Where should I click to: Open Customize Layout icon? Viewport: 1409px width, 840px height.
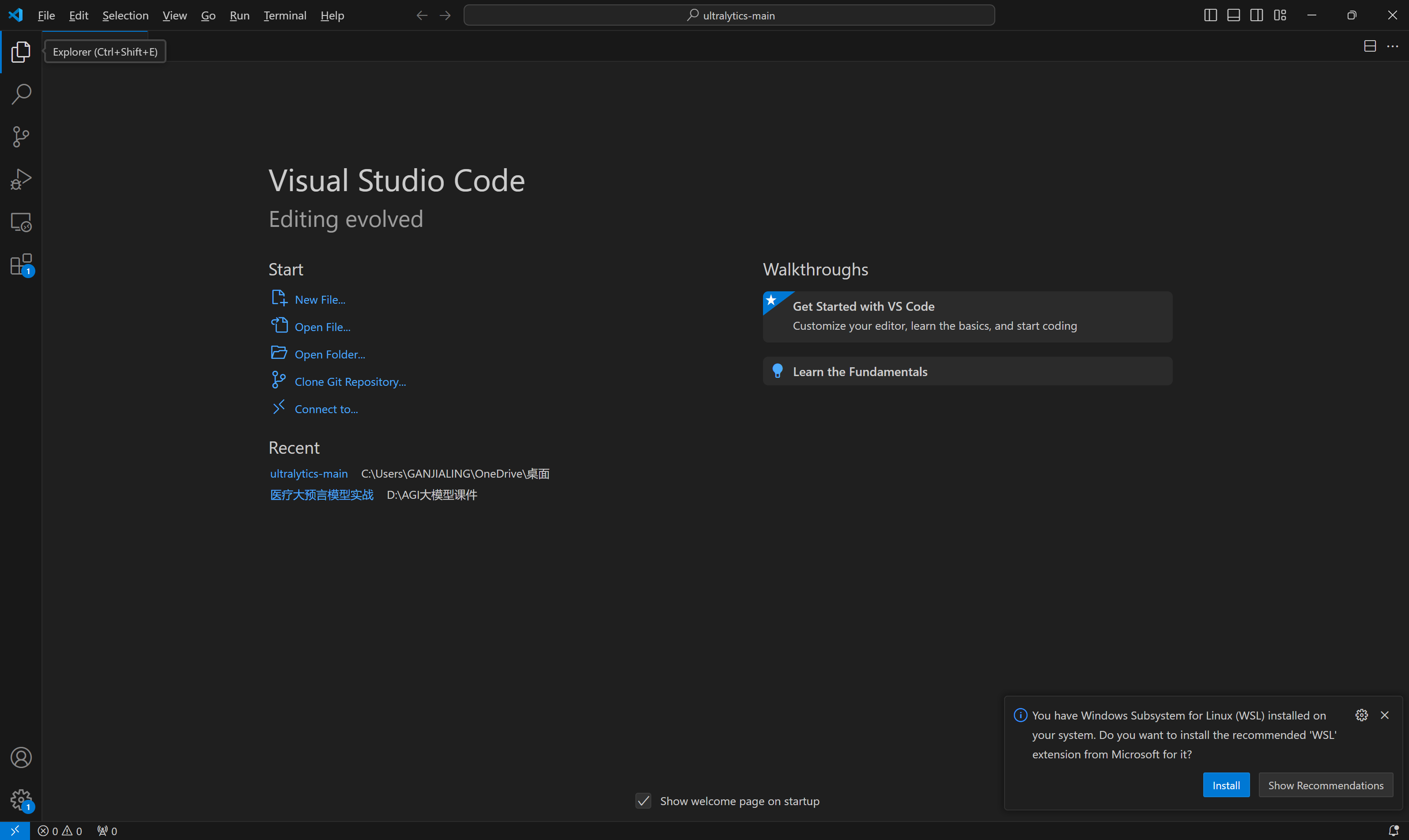(1280, 15)
